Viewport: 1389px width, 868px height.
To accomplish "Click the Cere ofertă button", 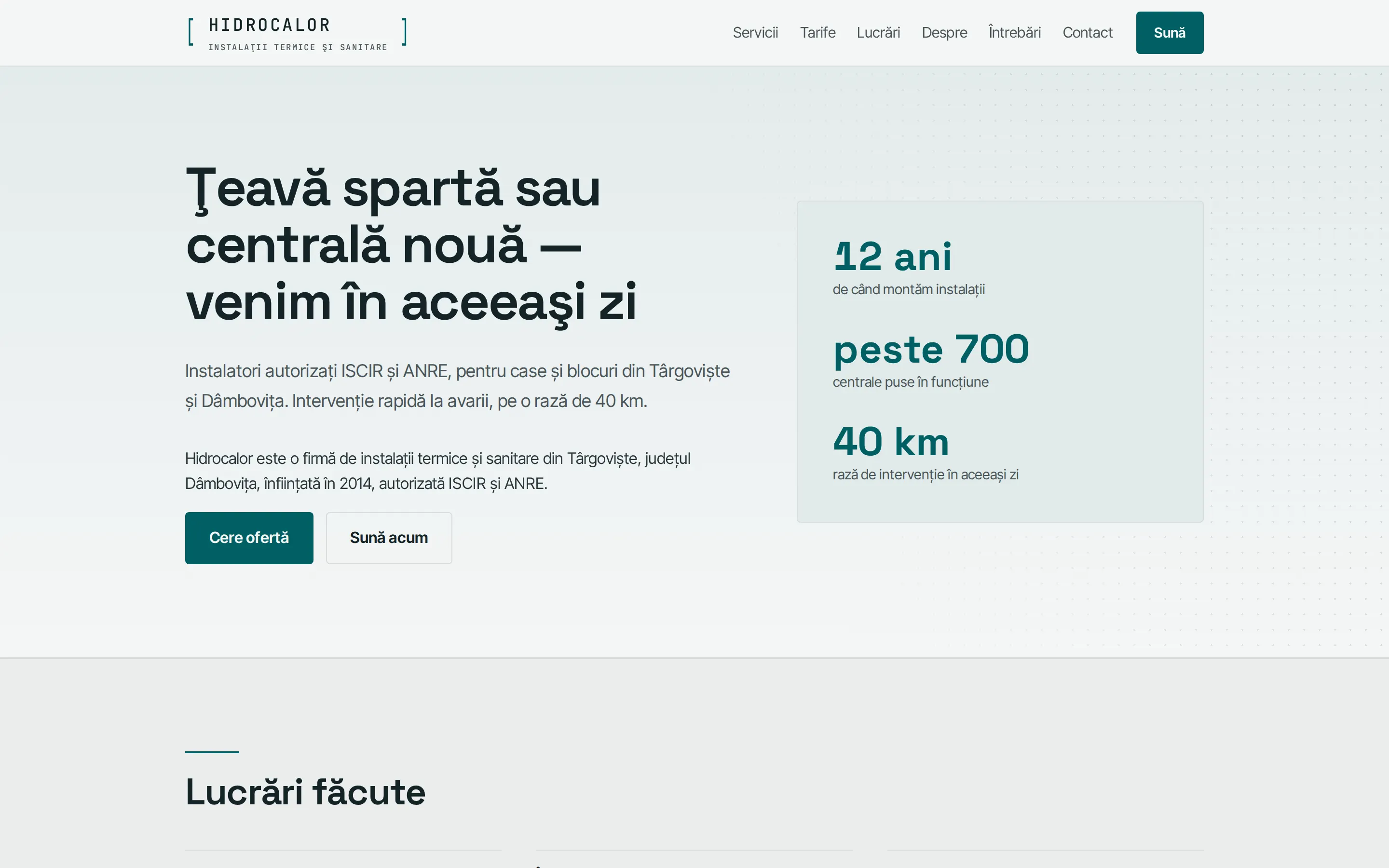I will pos(249,538).
